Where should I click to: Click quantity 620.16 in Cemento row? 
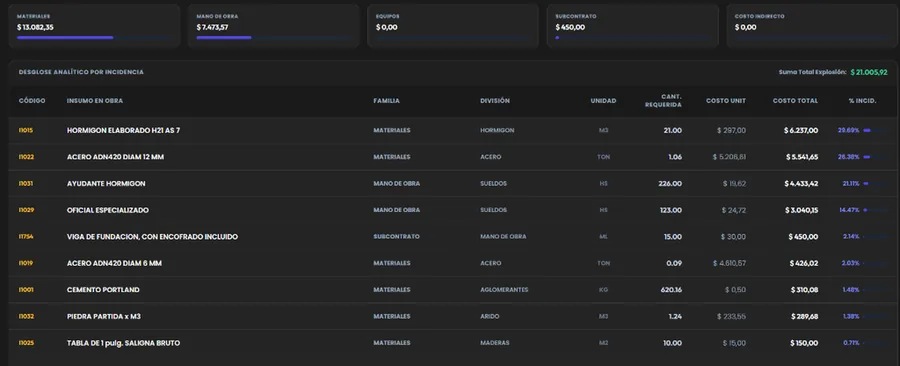pyautogui.click(x=671, y=290)
